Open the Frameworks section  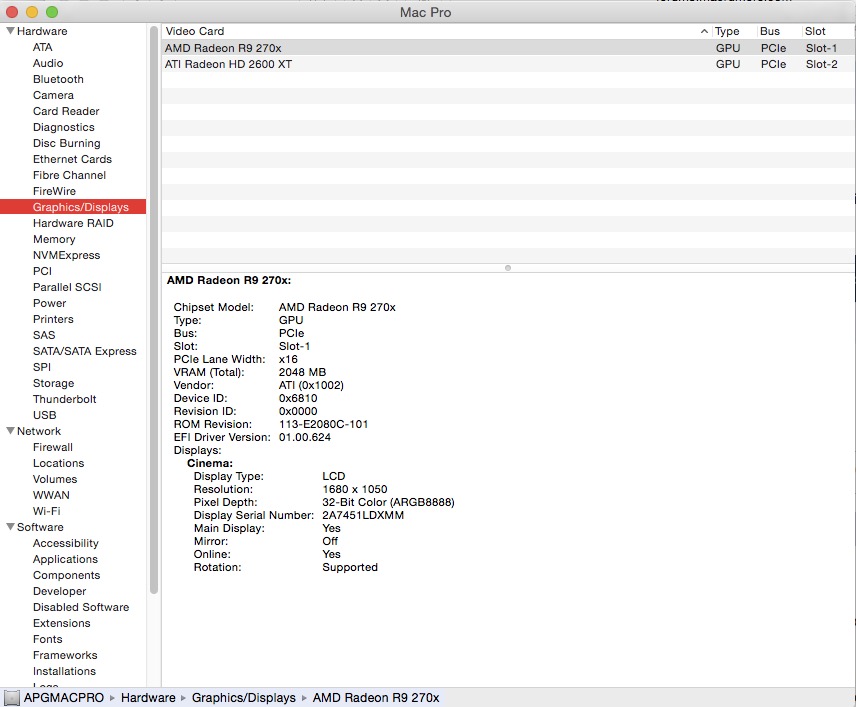(x=65, y=655)
